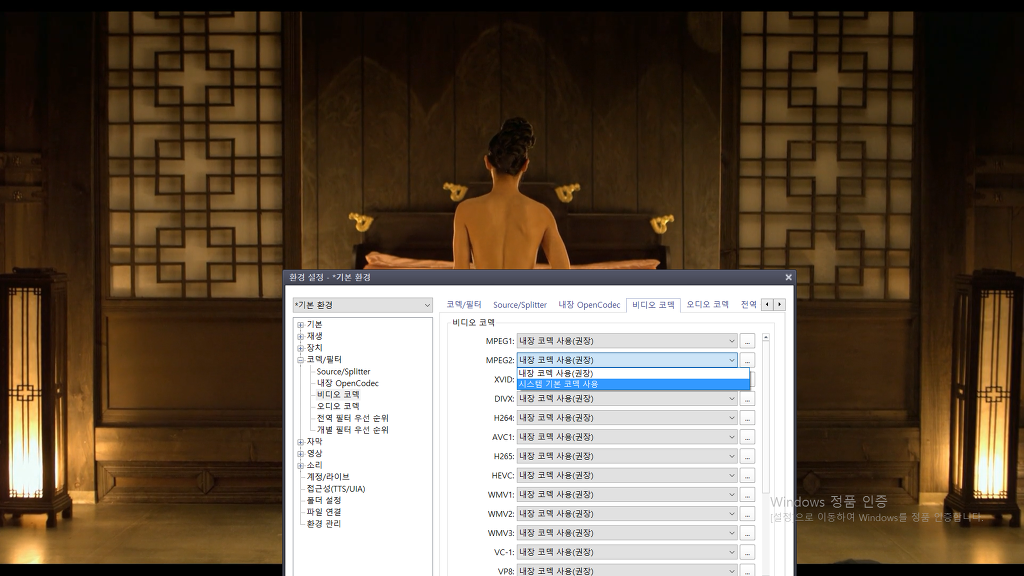Screen dimensions: 1024x576
Task: Expand the 소리 tree node
Action: pos(300,466)
